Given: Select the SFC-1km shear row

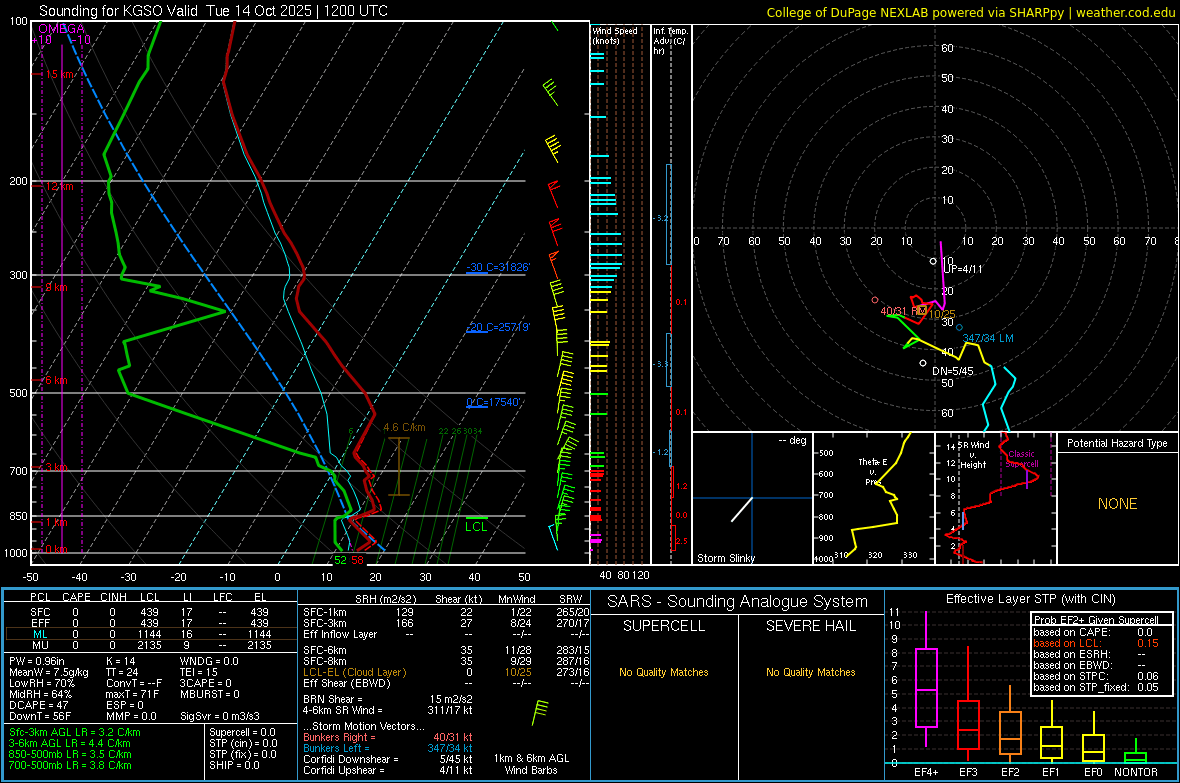Looking at the screenshot, I should (x=446, y=612).
